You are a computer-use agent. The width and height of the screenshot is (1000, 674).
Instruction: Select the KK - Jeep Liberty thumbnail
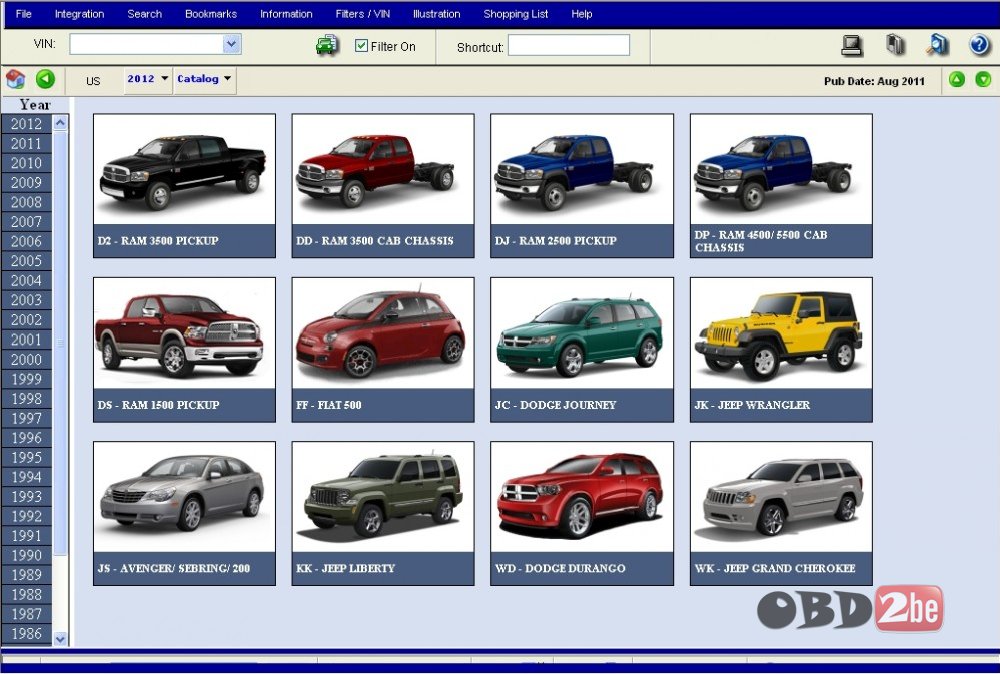[383, 513]
